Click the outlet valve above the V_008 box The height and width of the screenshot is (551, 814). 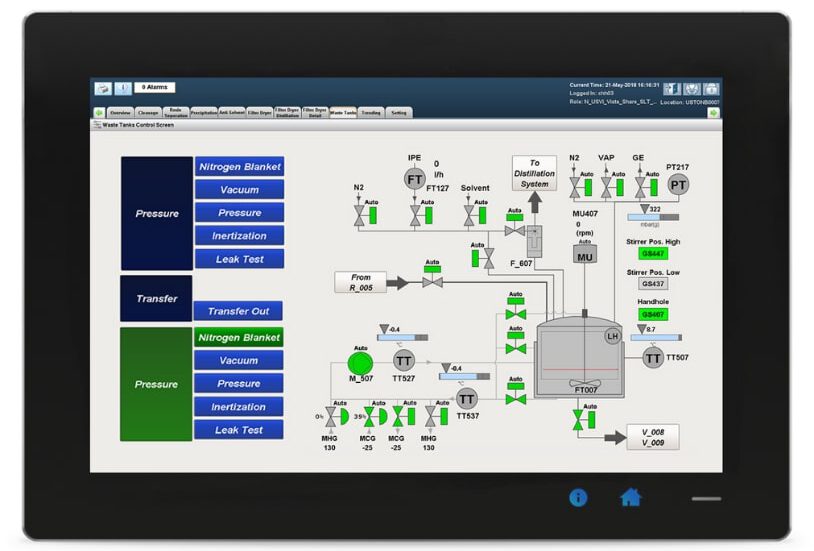578,420
